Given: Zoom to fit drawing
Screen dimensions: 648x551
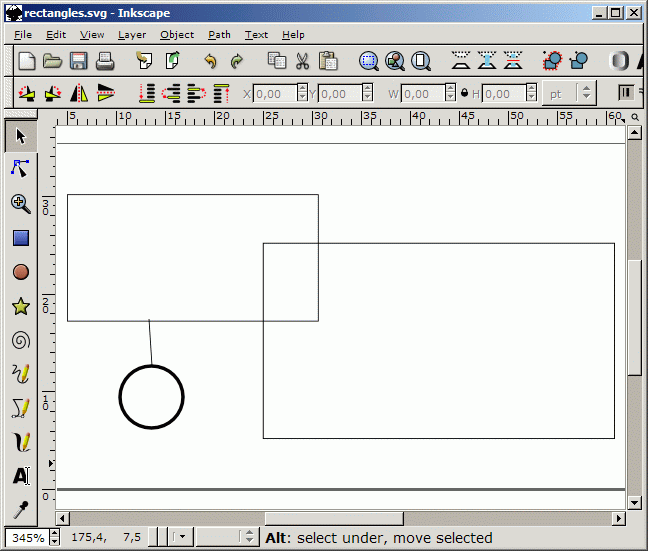Looking at the screenshot, I should [x=395, y=61].
